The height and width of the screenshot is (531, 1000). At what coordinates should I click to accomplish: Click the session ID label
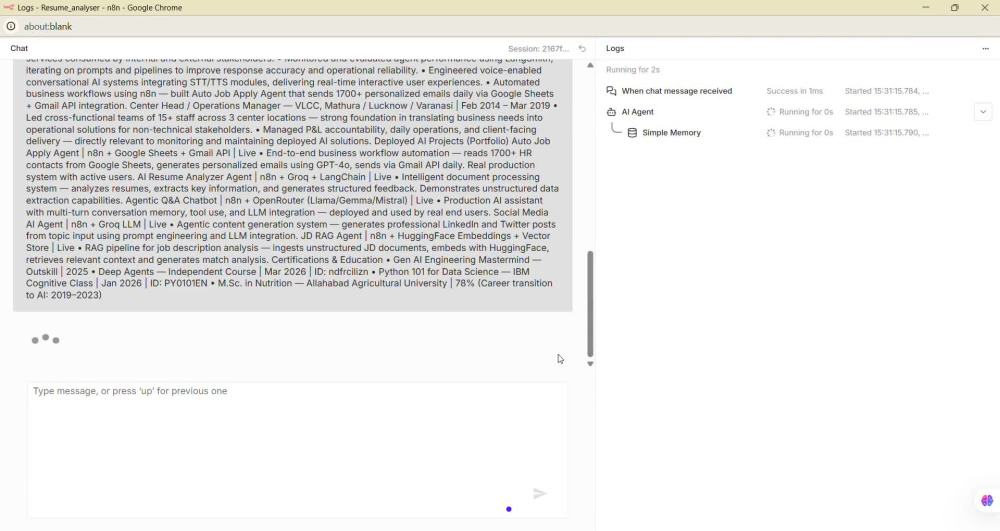point(538,48)
